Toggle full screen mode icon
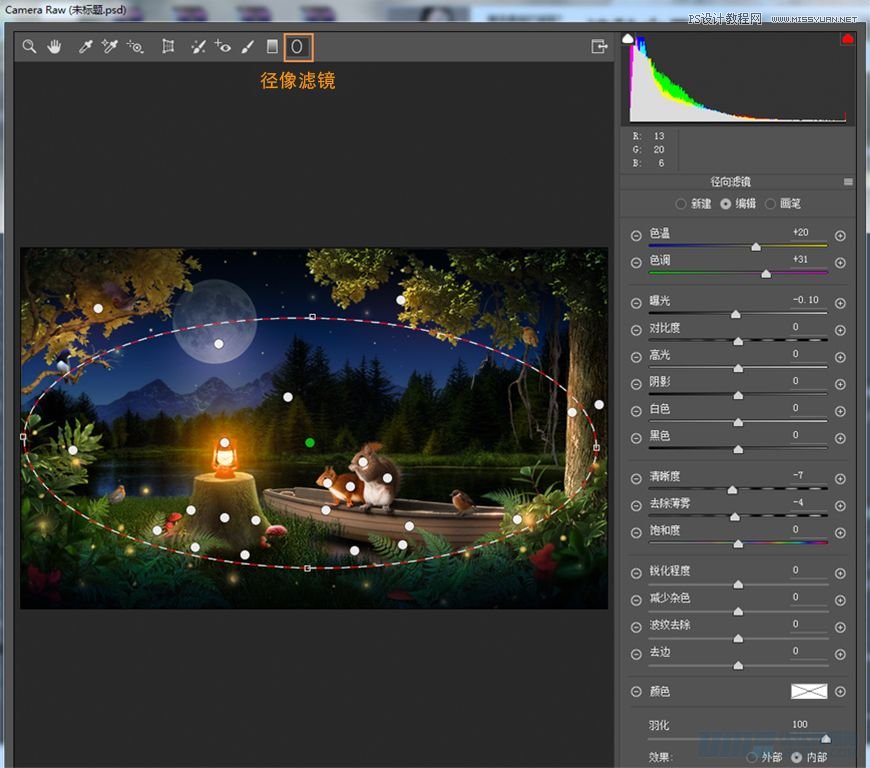Screen dimensions: 870x768 coord(599,46)
